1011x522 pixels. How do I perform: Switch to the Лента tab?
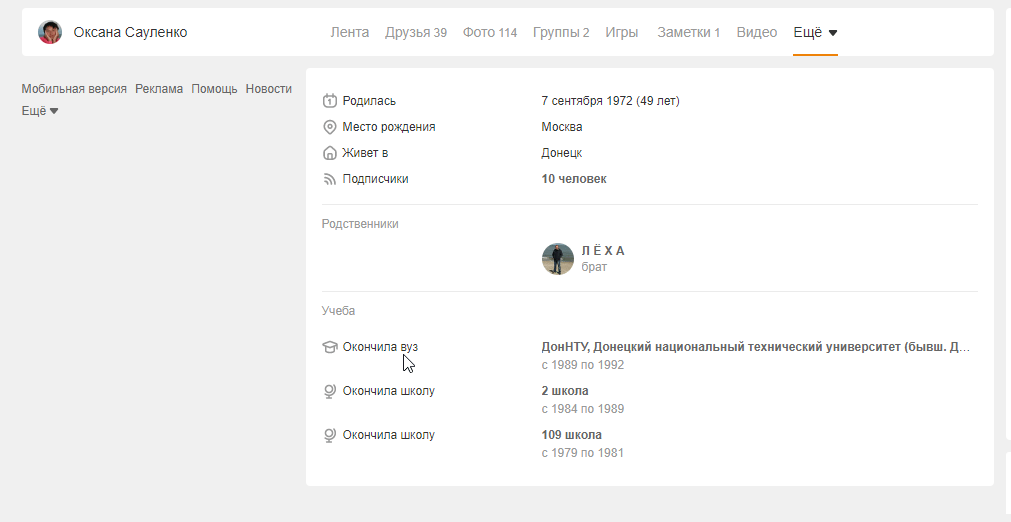(349, 32)
